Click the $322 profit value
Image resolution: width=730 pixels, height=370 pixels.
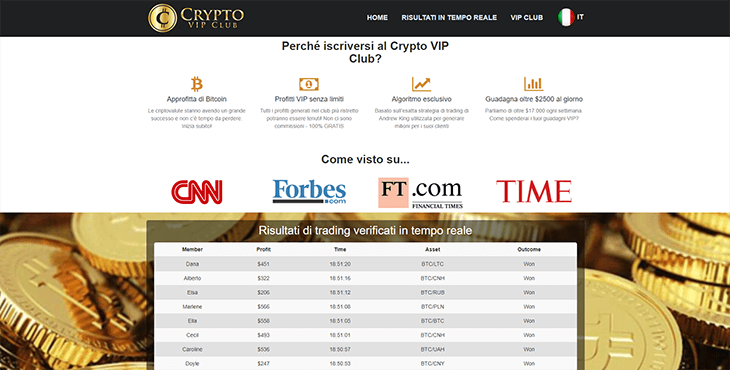[264, 278]
